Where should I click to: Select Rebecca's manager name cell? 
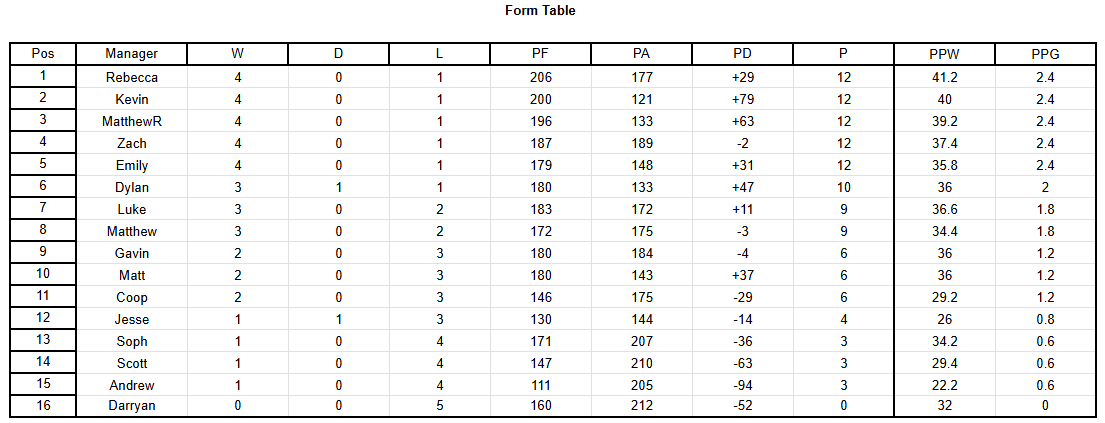132,78
